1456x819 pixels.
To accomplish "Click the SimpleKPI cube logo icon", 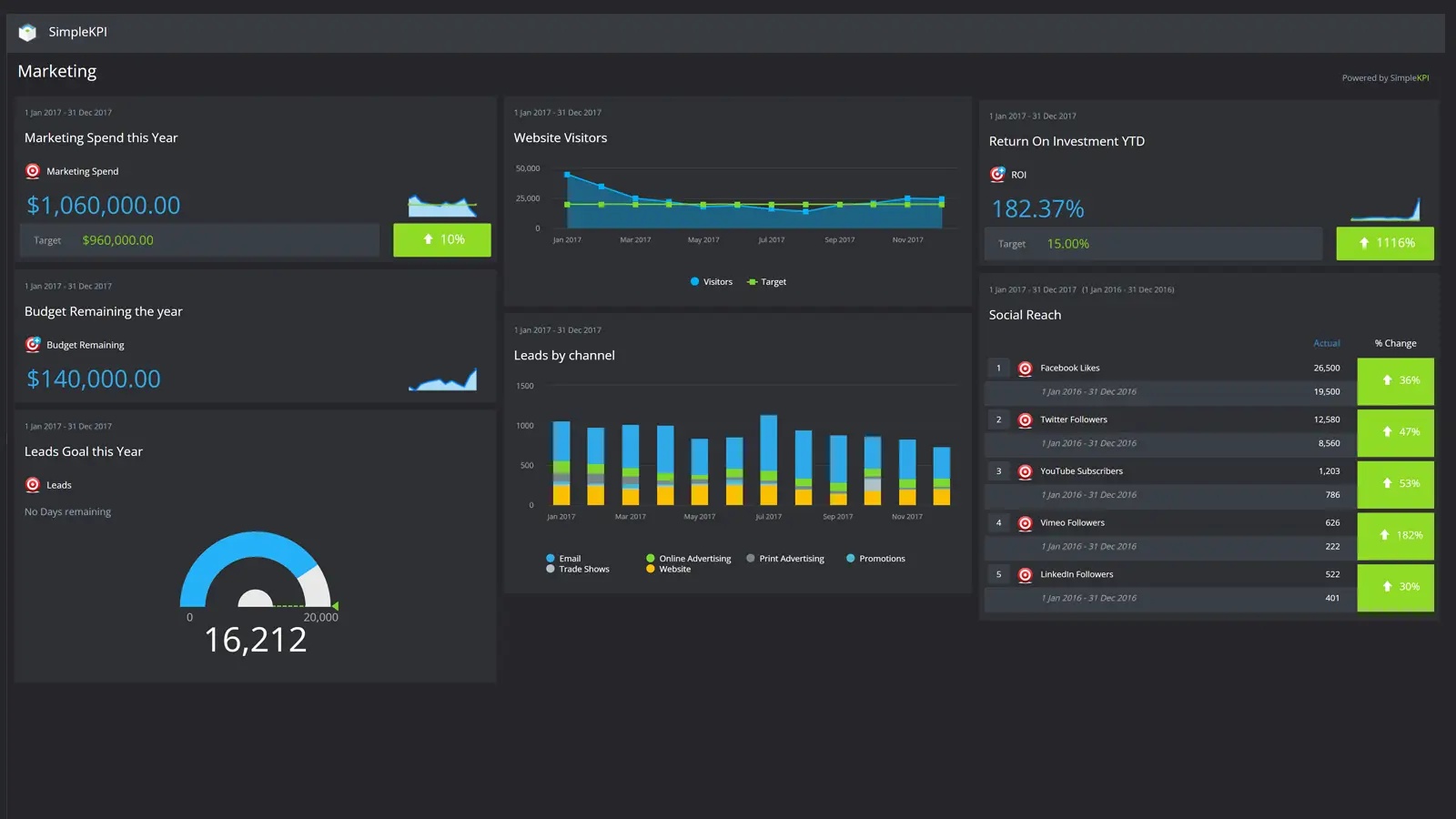I will (27, 33).
